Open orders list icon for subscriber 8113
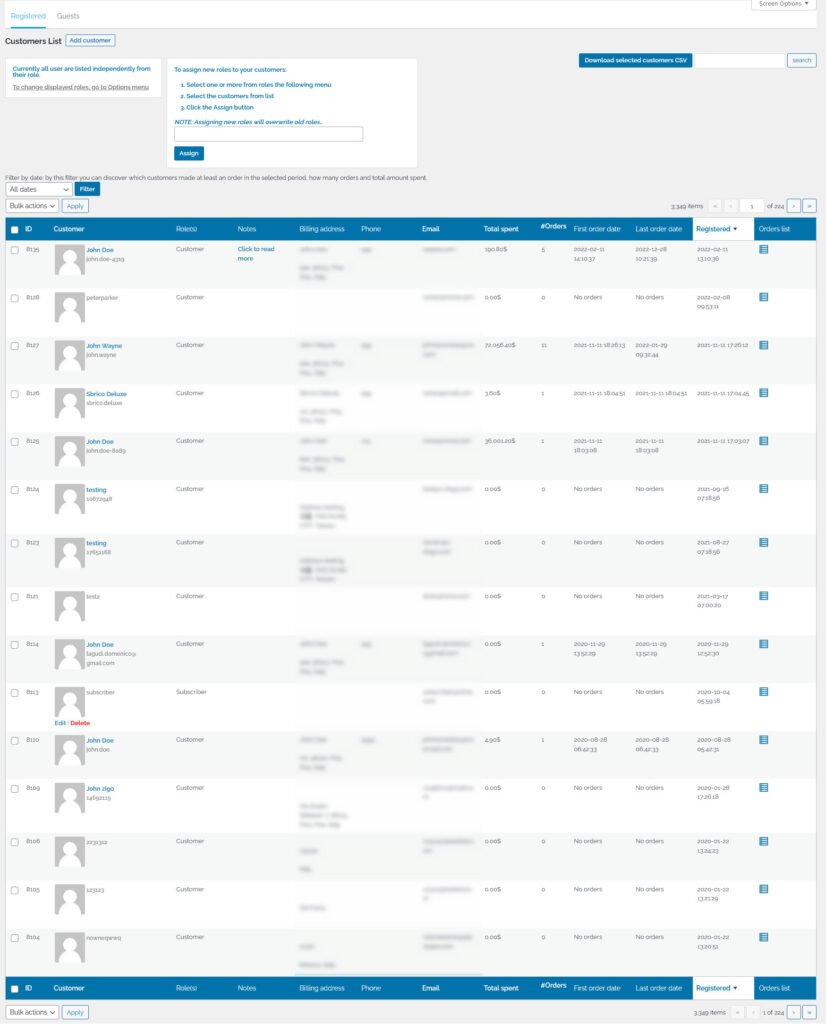 coord(763,692)
